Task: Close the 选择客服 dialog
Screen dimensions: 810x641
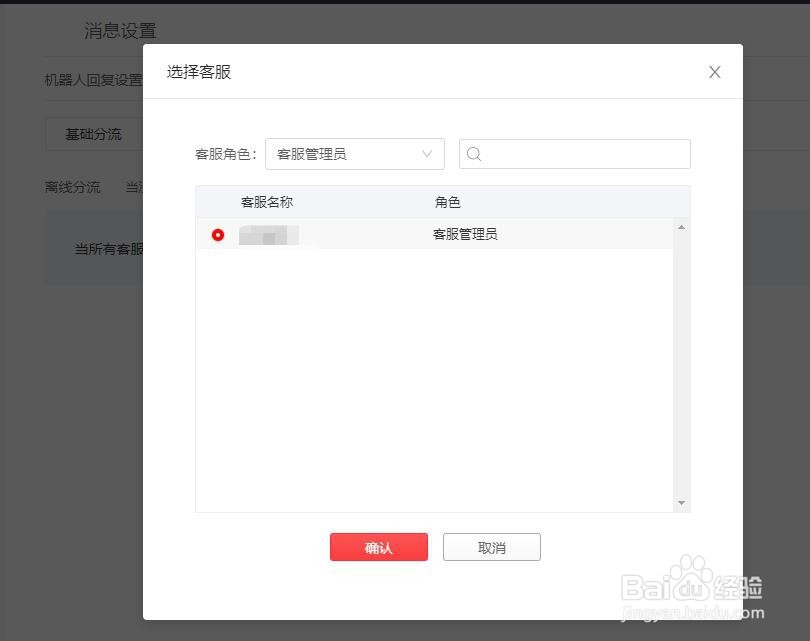Action: pyautogui.click(x=714, y=72)
